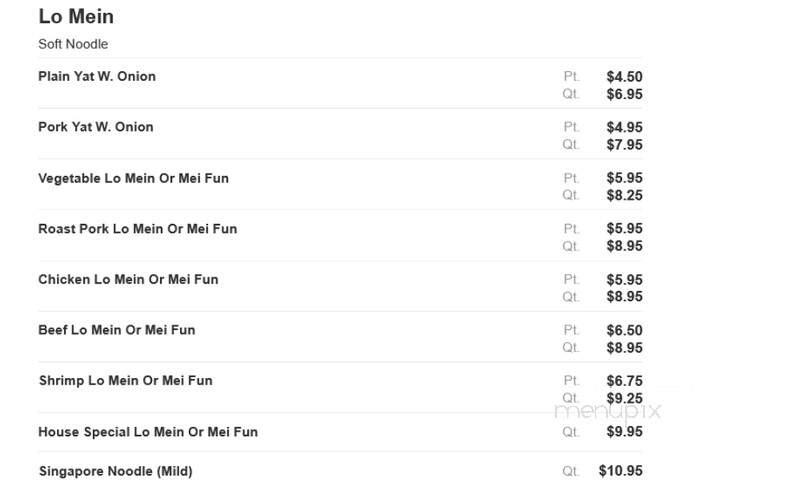Select Shrimp Lo Mein Or Mei Fun
This screenshot has height=494, width=787.
click(126, 381)
